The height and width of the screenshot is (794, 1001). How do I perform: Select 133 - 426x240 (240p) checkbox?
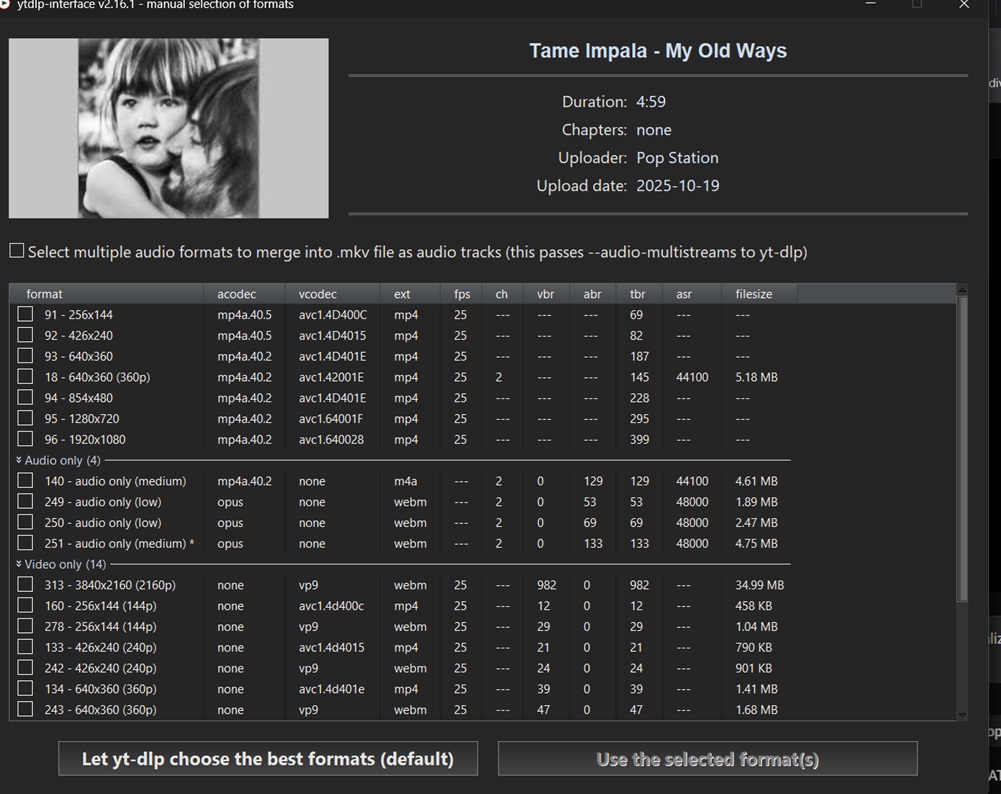(25, 647)
